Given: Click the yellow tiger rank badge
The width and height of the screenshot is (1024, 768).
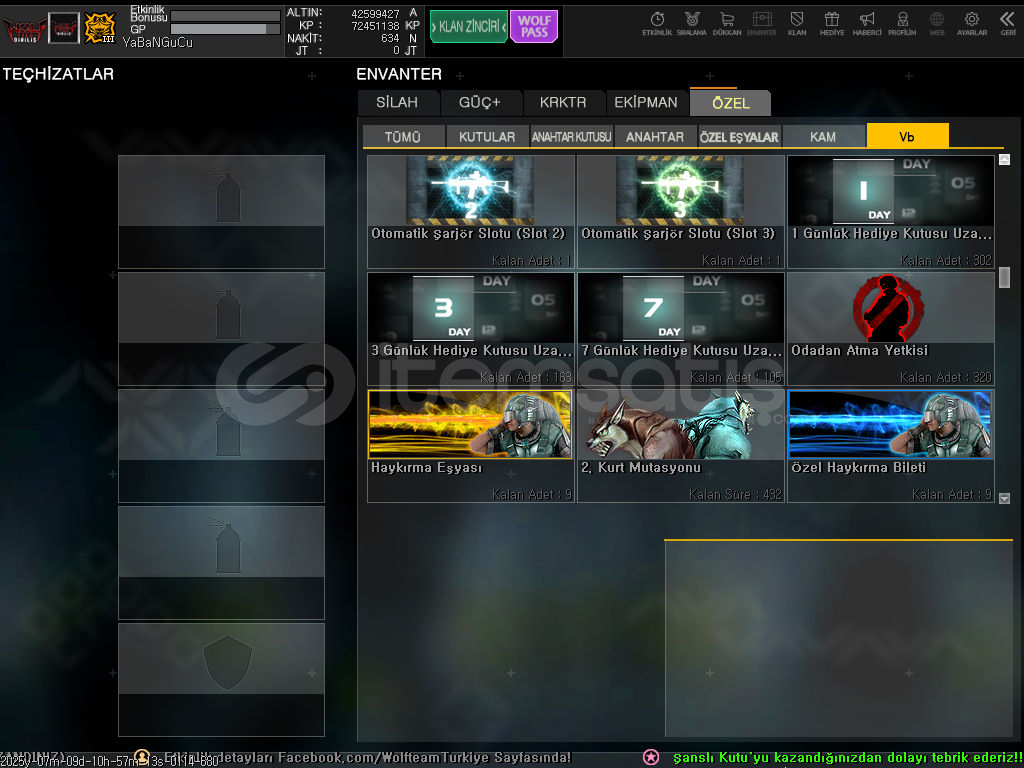Looking at the screenshot, I should coord(100,28).
